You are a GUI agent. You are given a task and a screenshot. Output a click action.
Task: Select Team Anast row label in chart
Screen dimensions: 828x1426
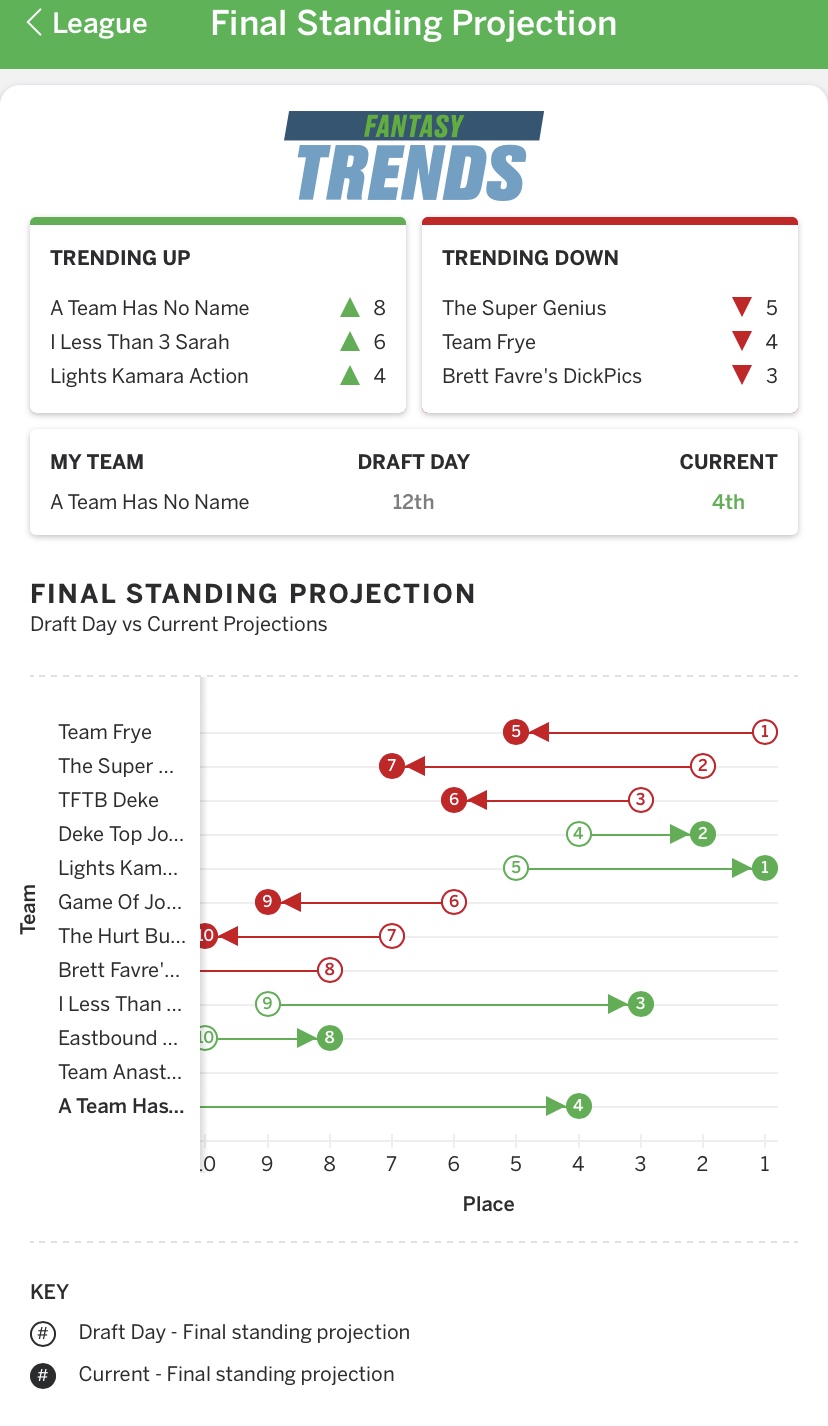120,1072
